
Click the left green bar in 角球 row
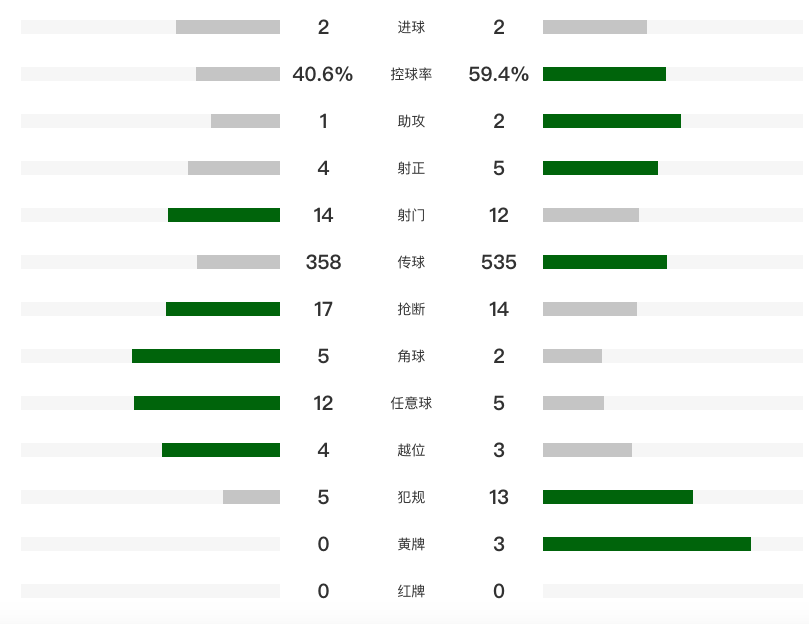point(206,356)
